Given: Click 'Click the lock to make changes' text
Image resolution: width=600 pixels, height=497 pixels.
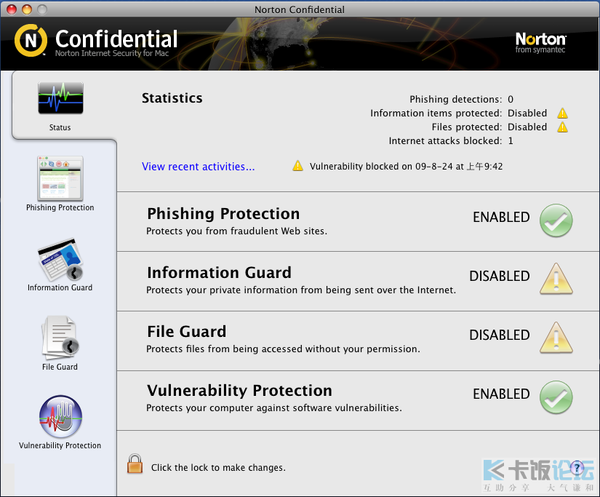Looking at the screenshot, I should [218, 468].
